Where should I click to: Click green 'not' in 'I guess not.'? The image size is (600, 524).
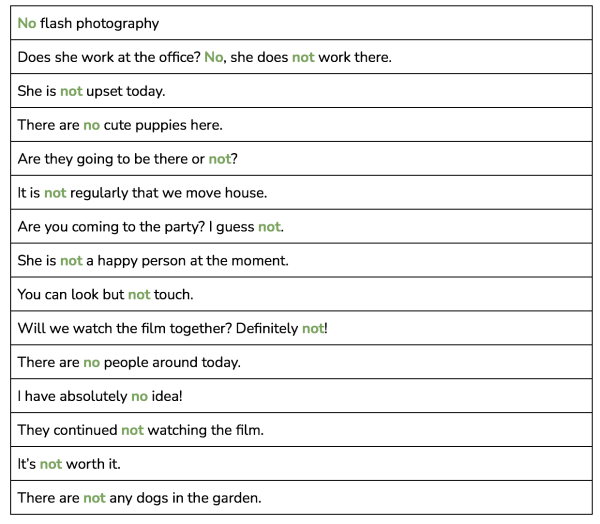pyautogui.click(x=269, y=227)
